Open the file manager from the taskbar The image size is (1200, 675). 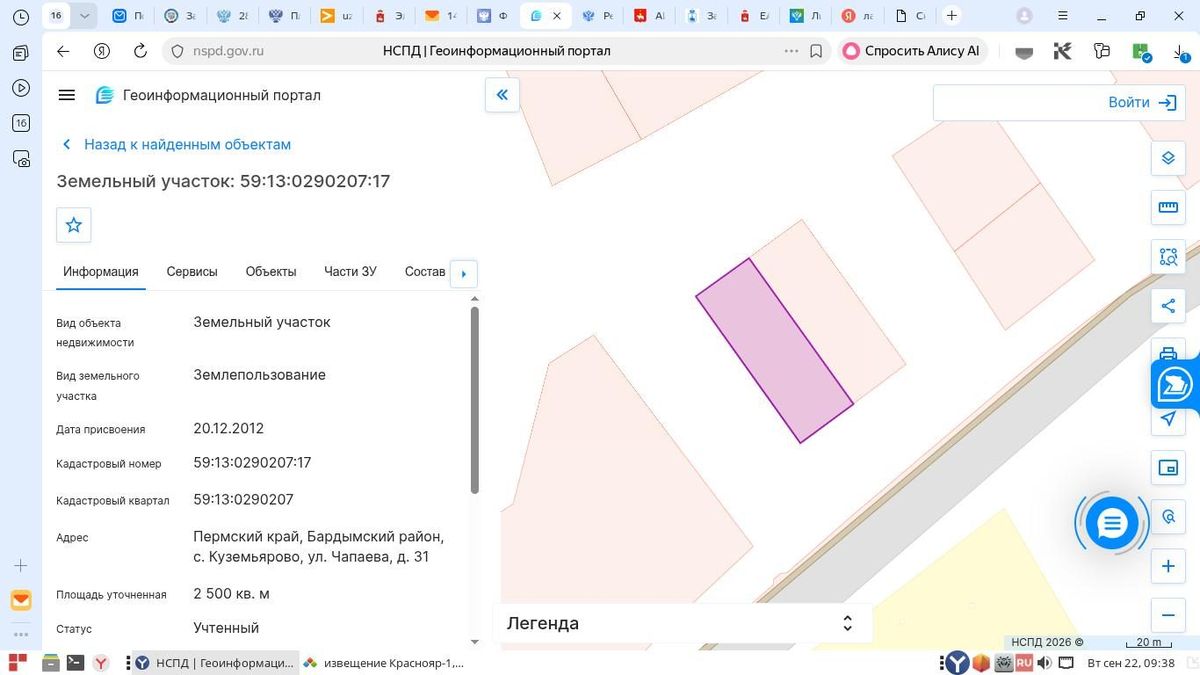(x=50, y=662)
